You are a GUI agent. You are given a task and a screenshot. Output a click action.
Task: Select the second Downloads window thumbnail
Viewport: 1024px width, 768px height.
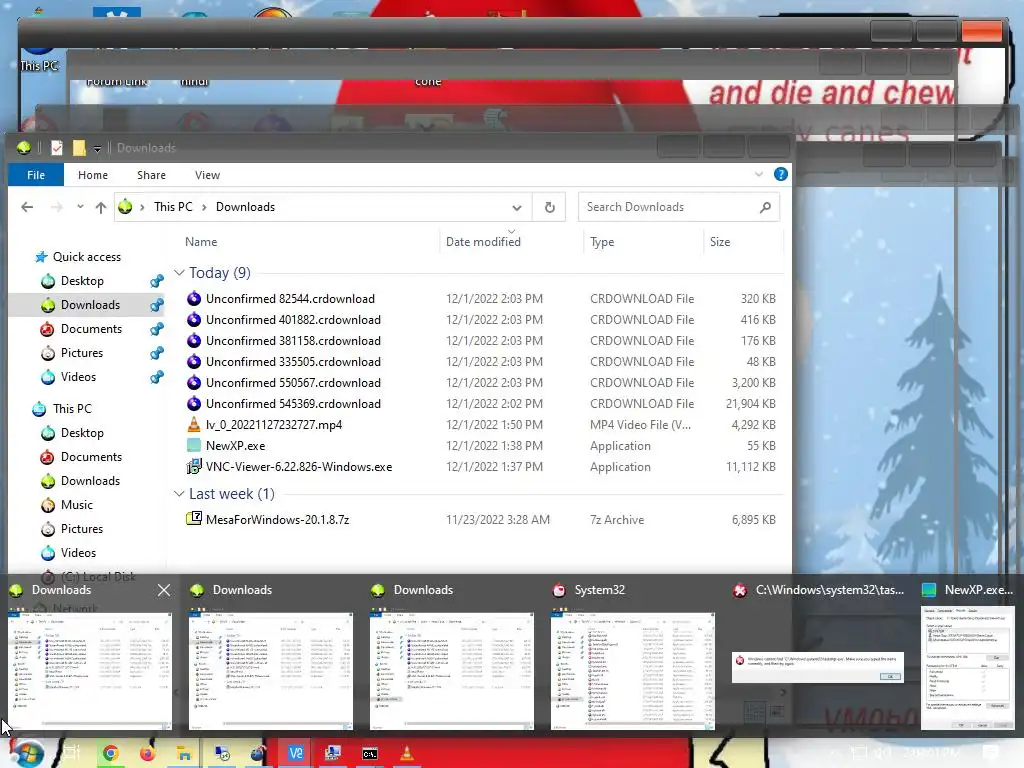[x=271, y=671]
